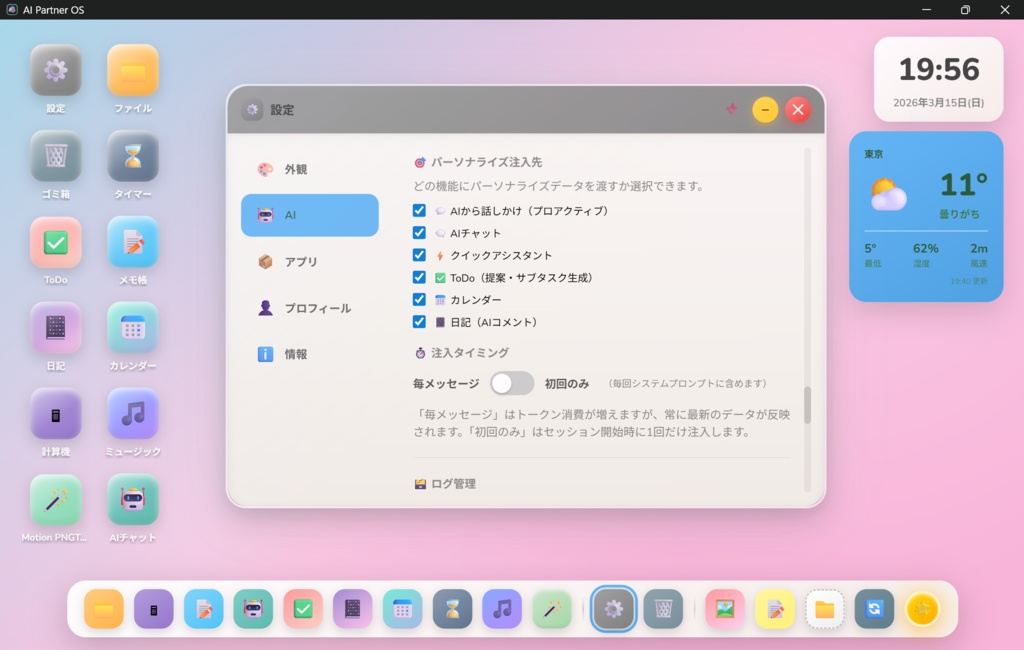Launch 計算機 from the dock

153,608
